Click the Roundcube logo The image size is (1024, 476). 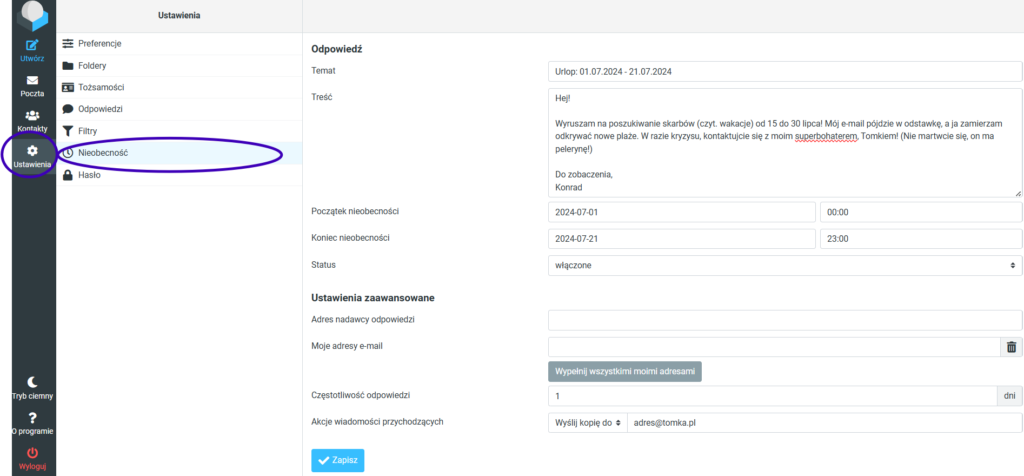point(32,16)
